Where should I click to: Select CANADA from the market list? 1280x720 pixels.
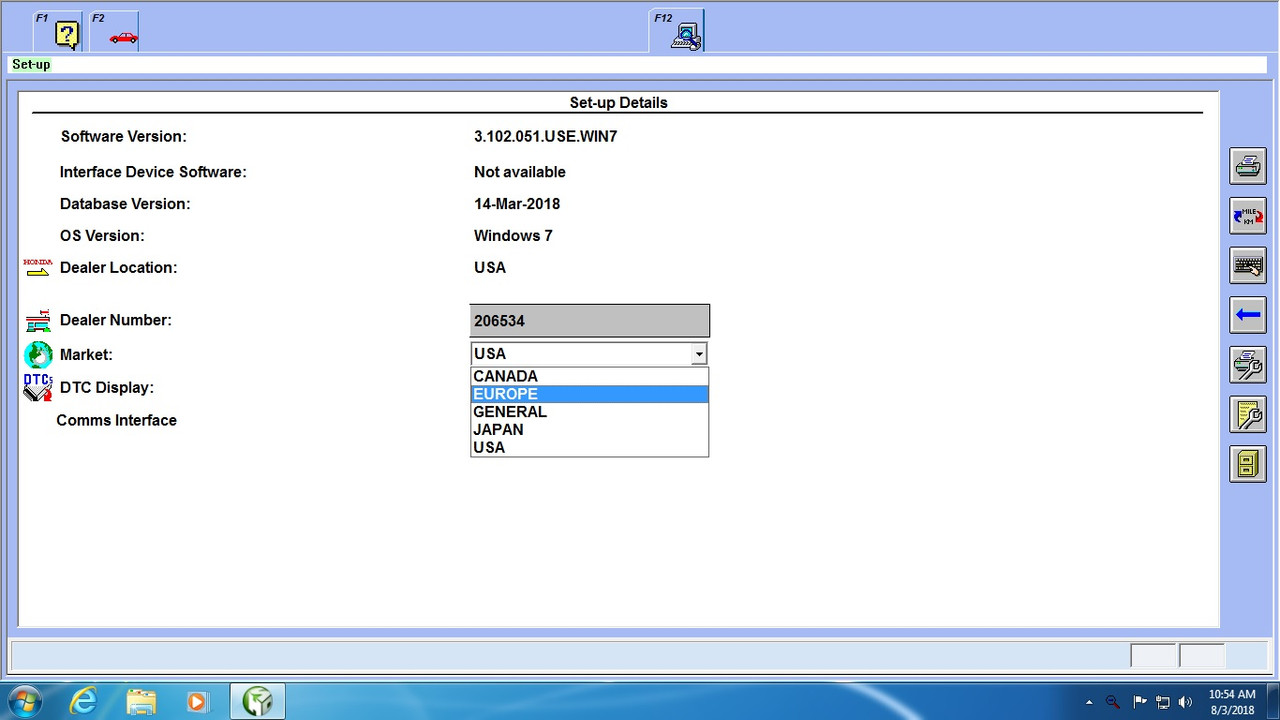(x=589, y=376)
